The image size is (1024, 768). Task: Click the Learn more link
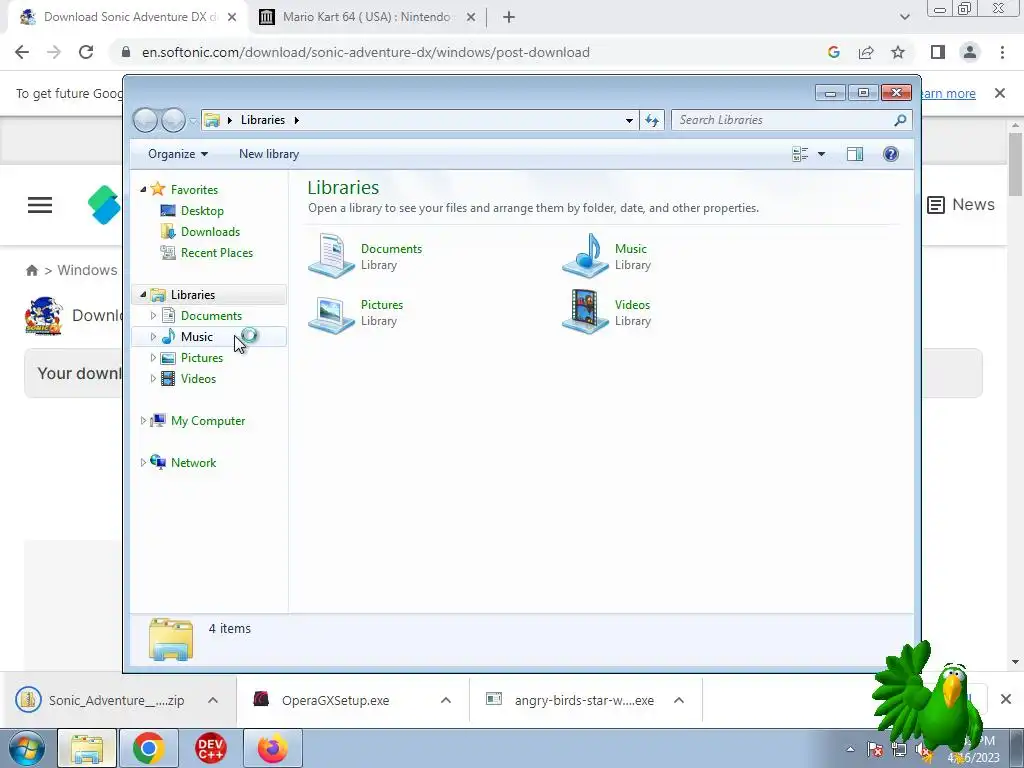[948, 93]
